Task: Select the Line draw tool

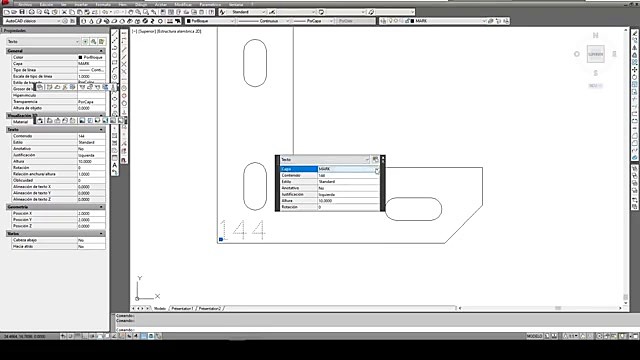Action: [x=115, y=33]
